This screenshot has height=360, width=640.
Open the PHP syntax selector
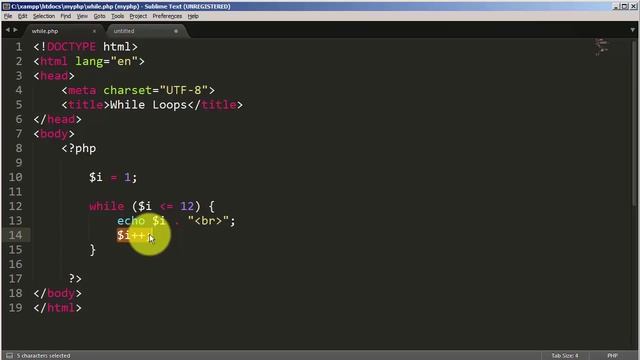[x=612, y=356]
